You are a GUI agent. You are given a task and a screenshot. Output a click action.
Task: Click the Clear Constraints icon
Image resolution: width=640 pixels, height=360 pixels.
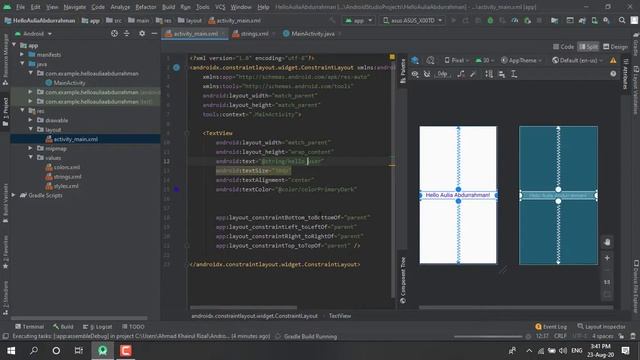(461, 74)
